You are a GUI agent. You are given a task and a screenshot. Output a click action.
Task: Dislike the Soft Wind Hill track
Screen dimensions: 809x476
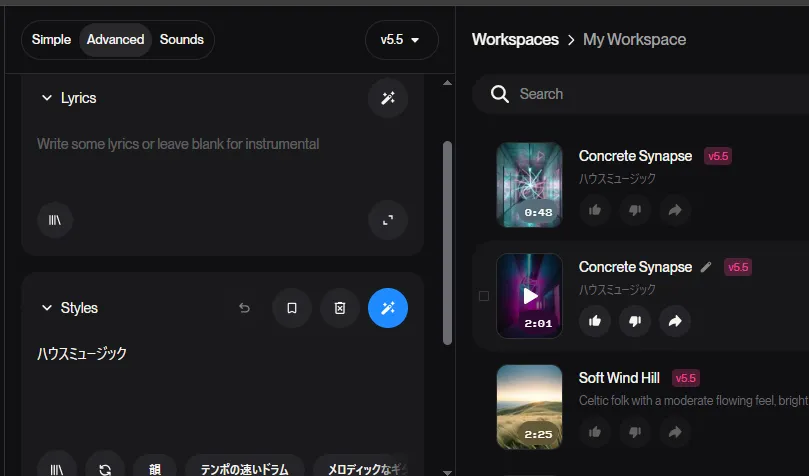[x=635, y=432]
